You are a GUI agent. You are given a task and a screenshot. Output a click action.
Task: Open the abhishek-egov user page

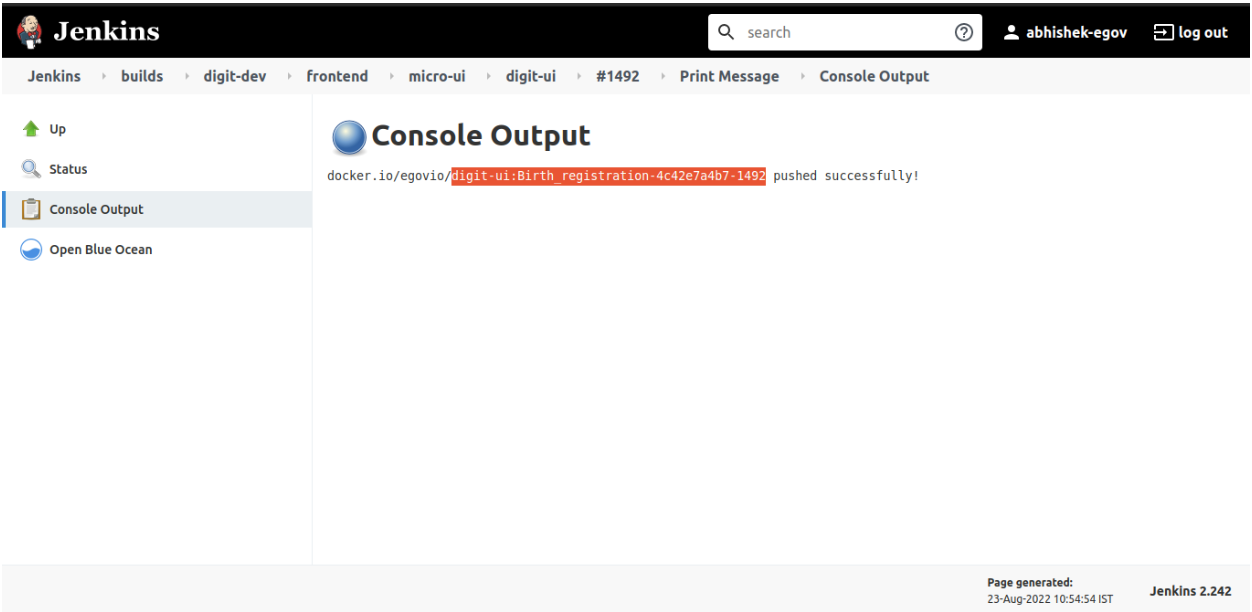coord(1076,32)
